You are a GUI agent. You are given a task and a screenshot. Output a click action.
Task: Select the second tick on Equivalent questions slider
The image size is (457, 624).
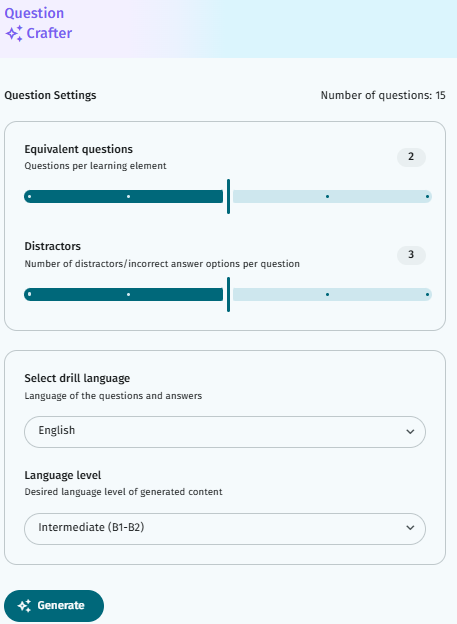pyautogui.click(x=128, y=197)
